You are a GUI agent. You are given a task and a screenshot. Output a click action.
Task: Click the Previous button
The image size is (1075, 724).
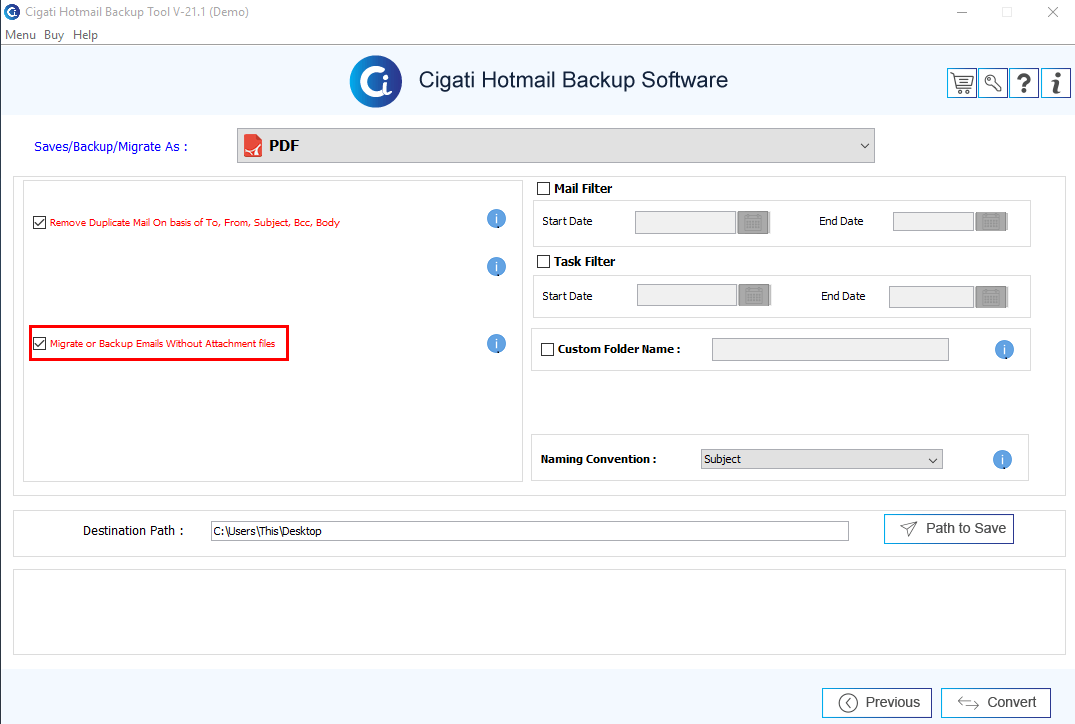click(877, 703)
